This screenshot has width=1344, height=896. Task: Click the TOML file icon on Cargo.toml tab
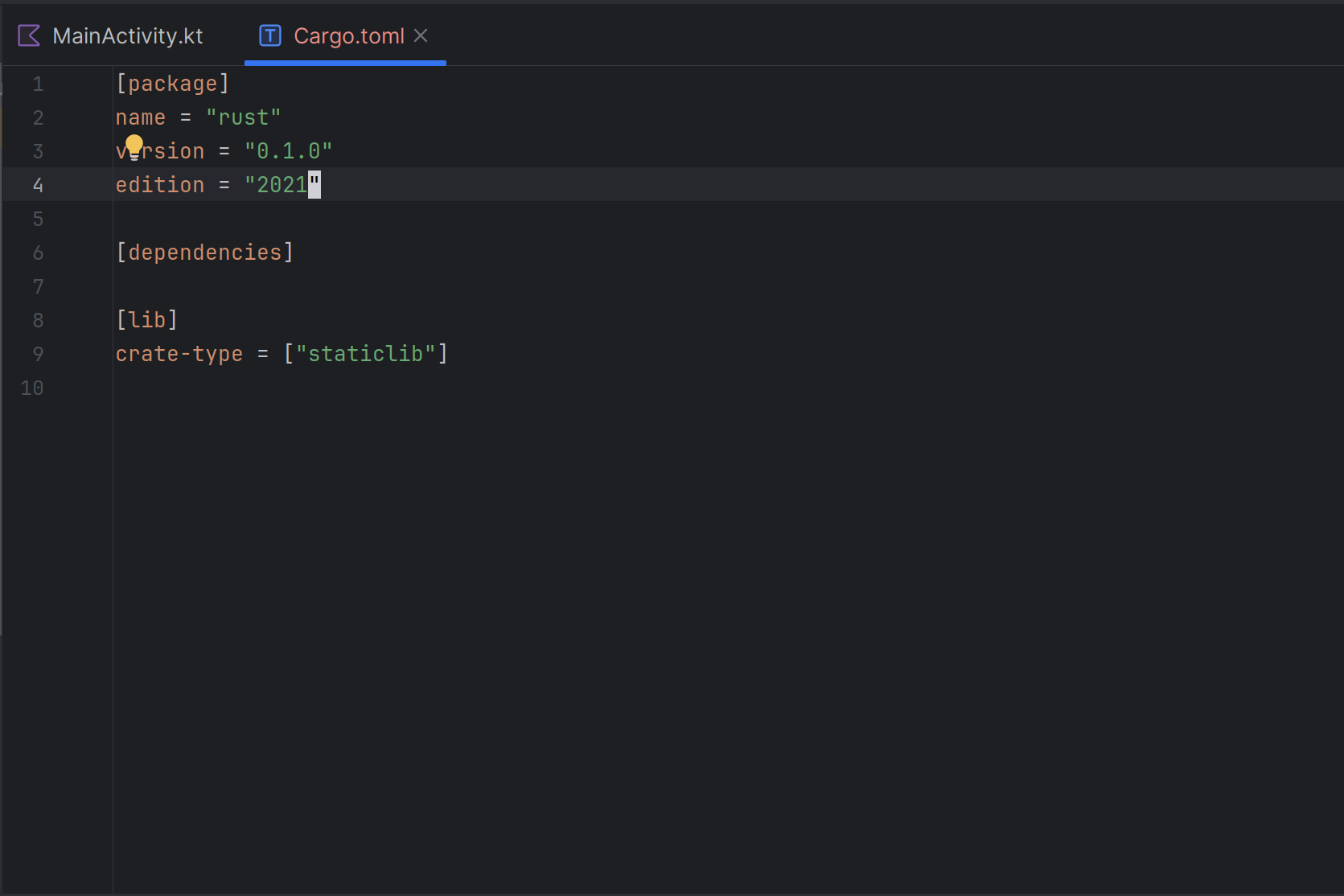point(270,35)
